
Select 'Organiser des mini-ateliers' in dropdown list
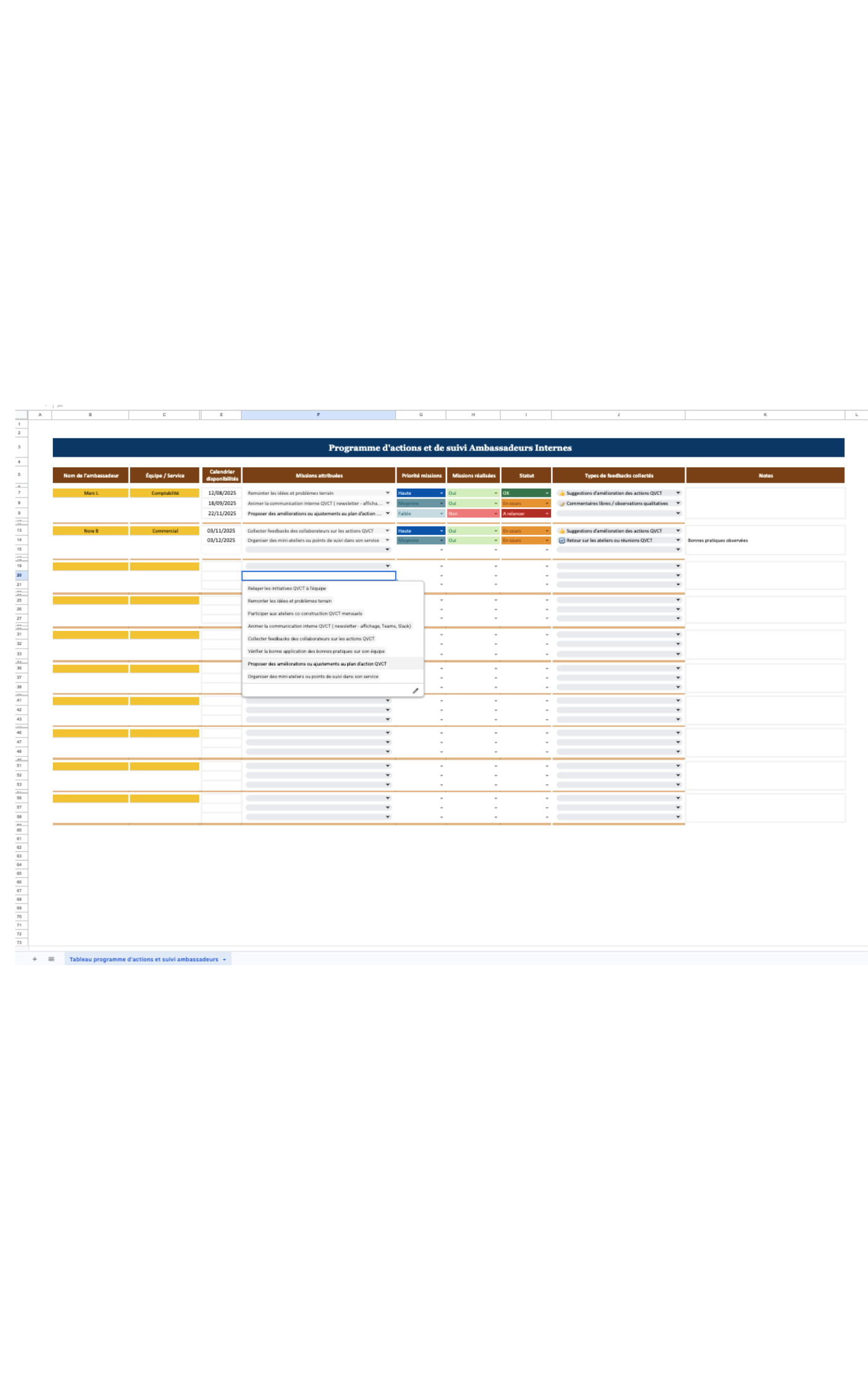coord(313,676)
